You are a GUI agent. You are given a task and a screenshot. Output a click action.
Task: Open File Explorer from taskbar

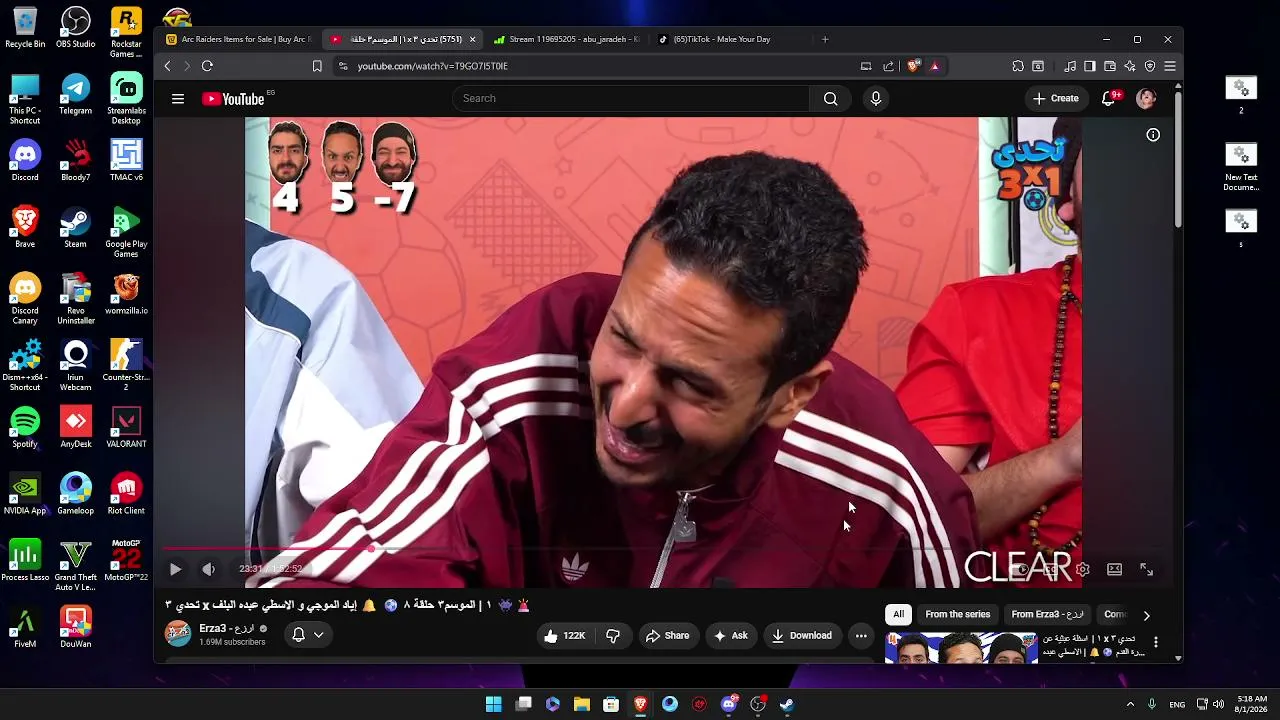tap(582, 704)
